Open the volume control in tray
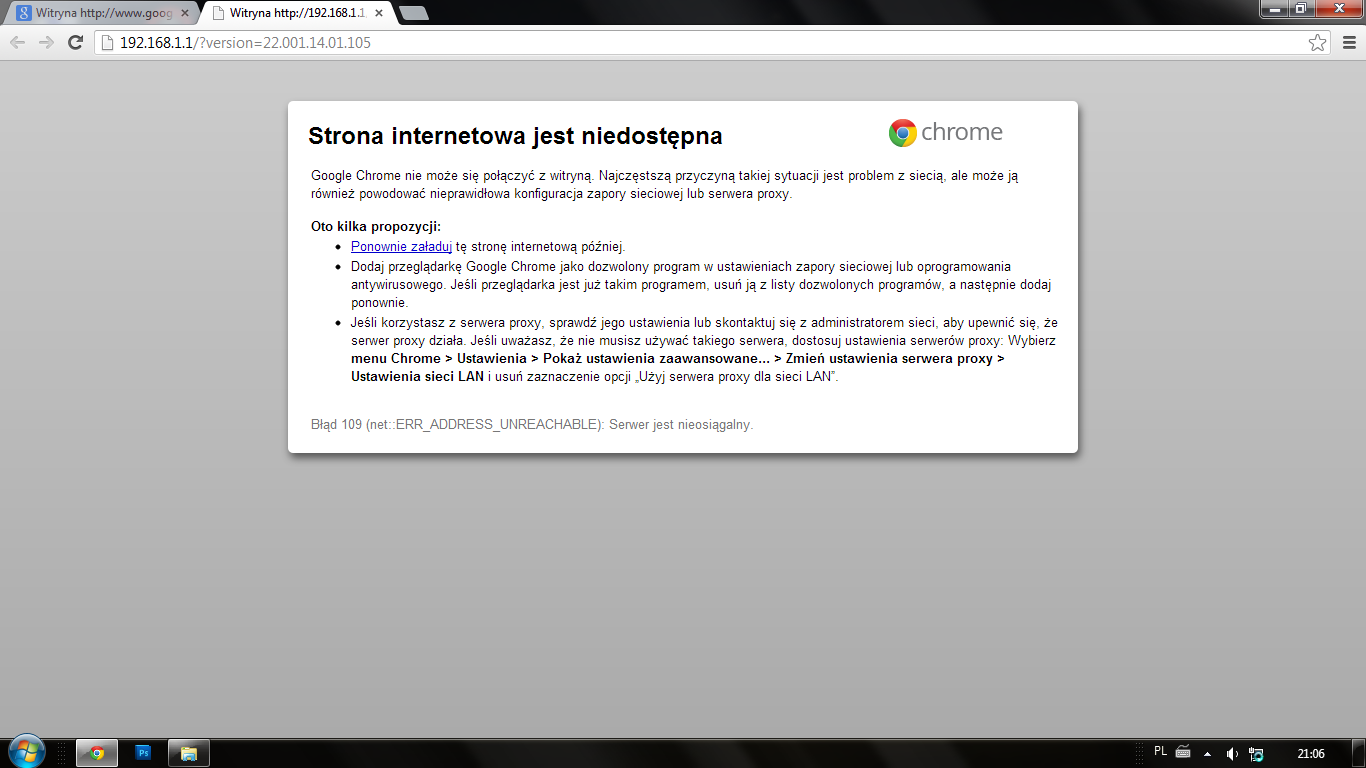Image resolution: width=1366 pixels, height=768 pixels. (1232, 753)
